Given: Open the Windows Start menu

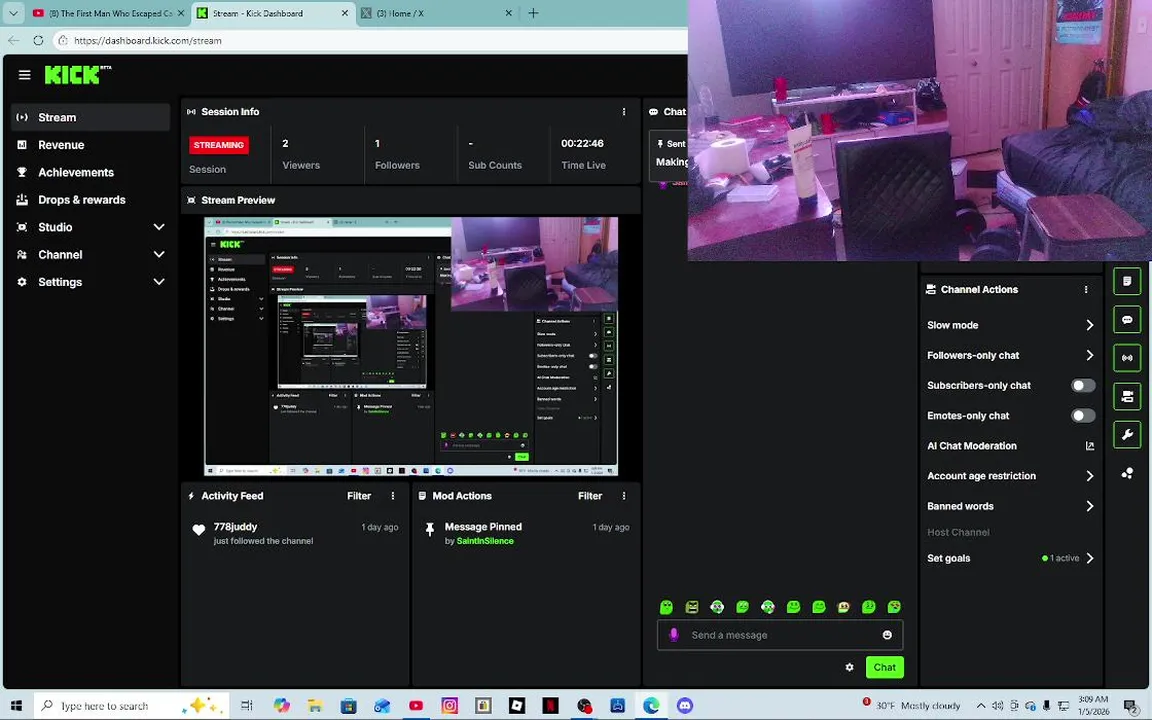Looking at the screenshot, I should click(16, 705).
